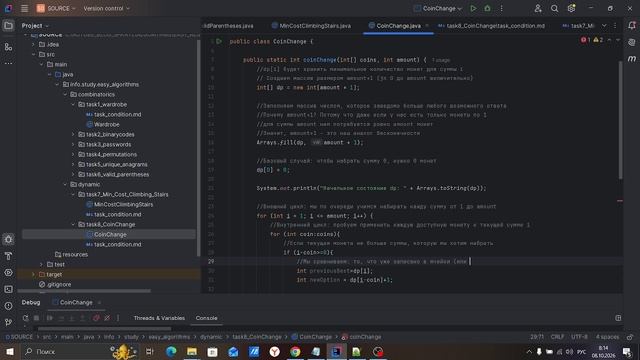Open tab options menu in editor
The height and width of the screenshot is (360, 640).
(615, 26)
